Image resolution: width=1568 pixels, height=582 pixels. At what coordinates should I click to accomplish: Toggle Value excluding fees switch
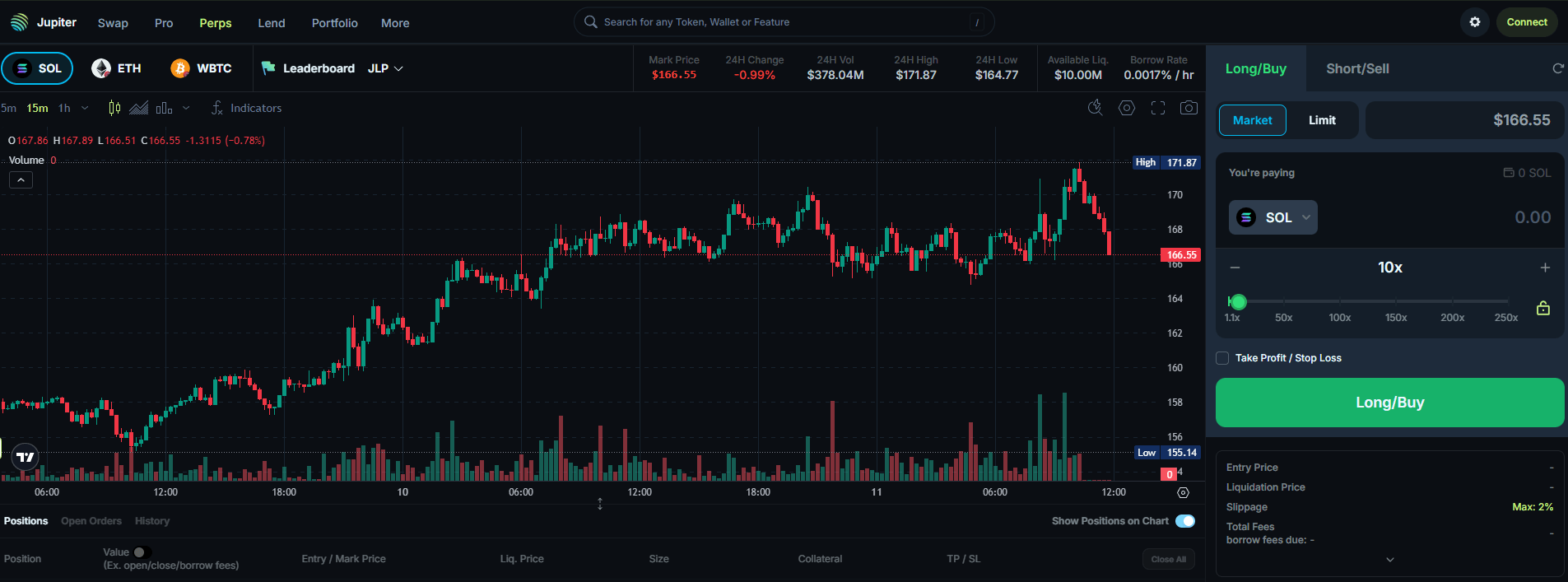[x=142, y=552]
